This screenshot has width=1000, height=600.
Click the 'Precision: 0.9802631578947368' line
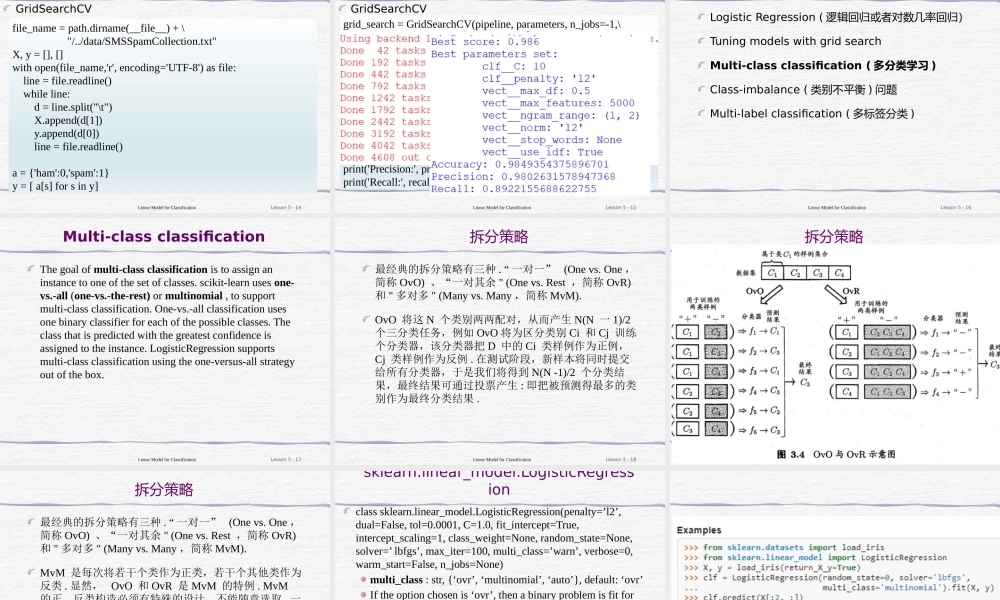(523, 177)
